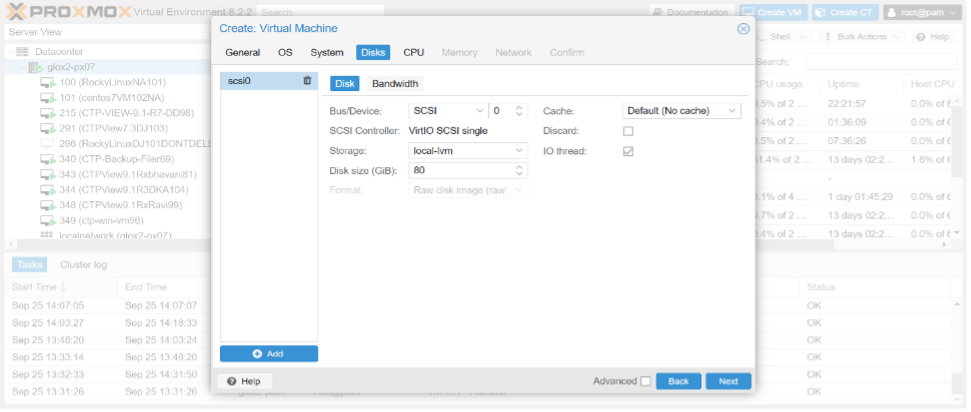Open the Documentation button

691,12
